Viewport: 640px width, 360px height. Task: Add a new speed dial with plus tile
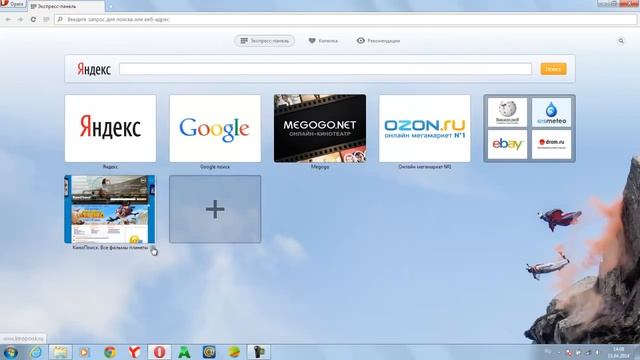coord(215,209)
